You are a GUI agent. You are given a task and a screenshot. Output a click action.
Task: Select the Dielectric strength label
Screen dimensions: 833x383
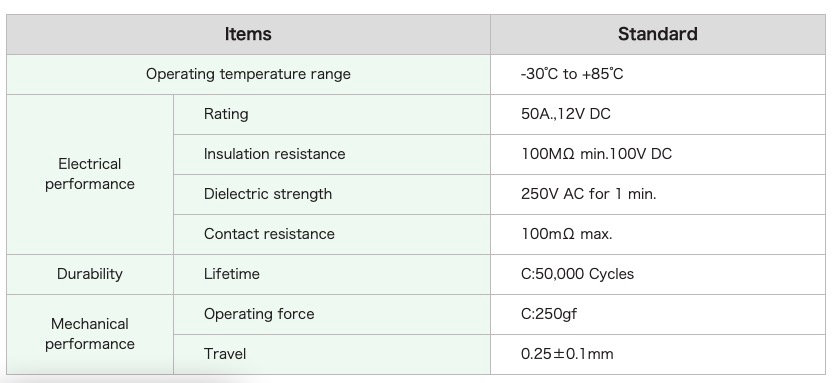click(x=268, y=194)
